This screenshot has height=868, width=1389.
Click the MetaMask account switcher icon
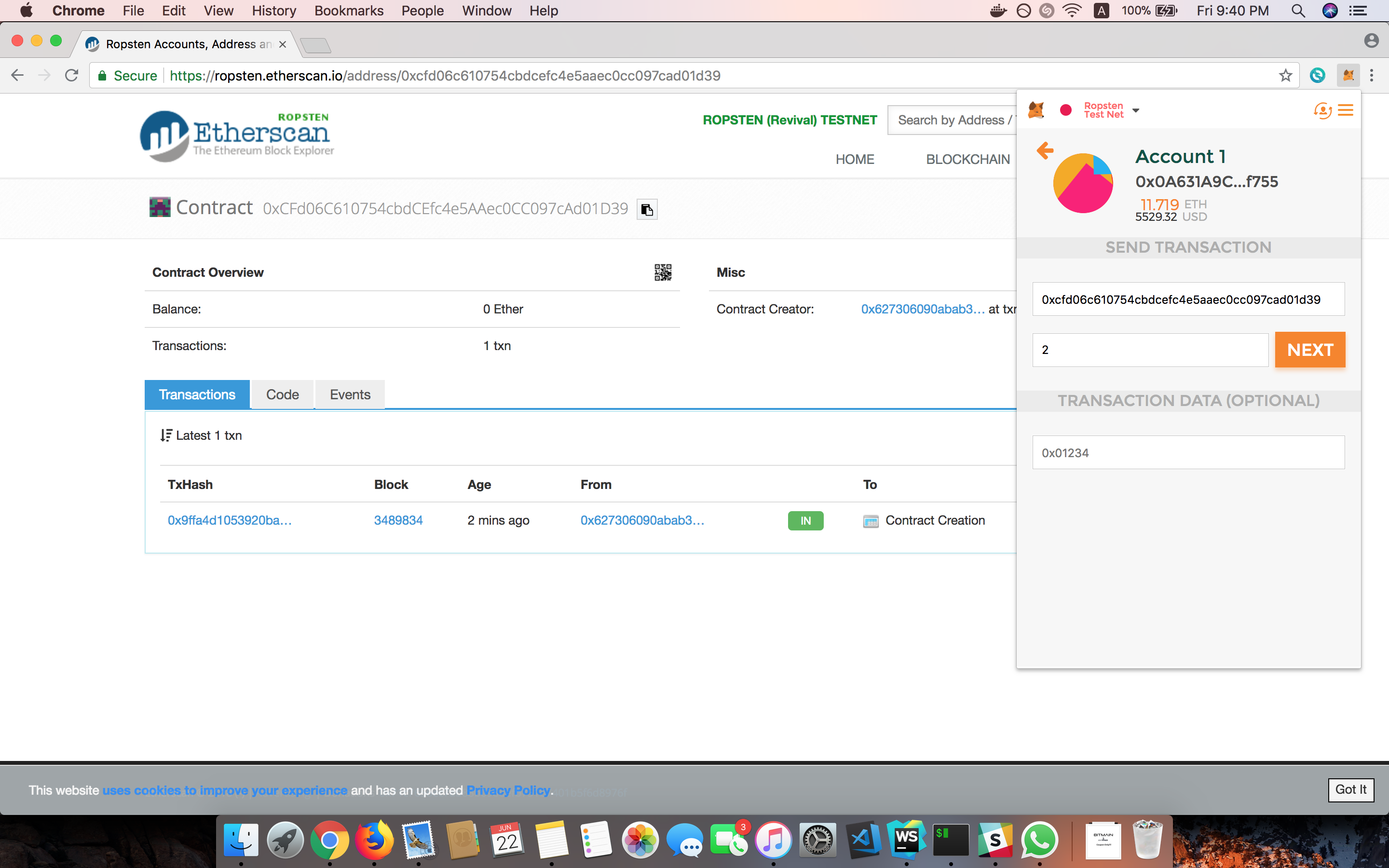coord(1322,110)
